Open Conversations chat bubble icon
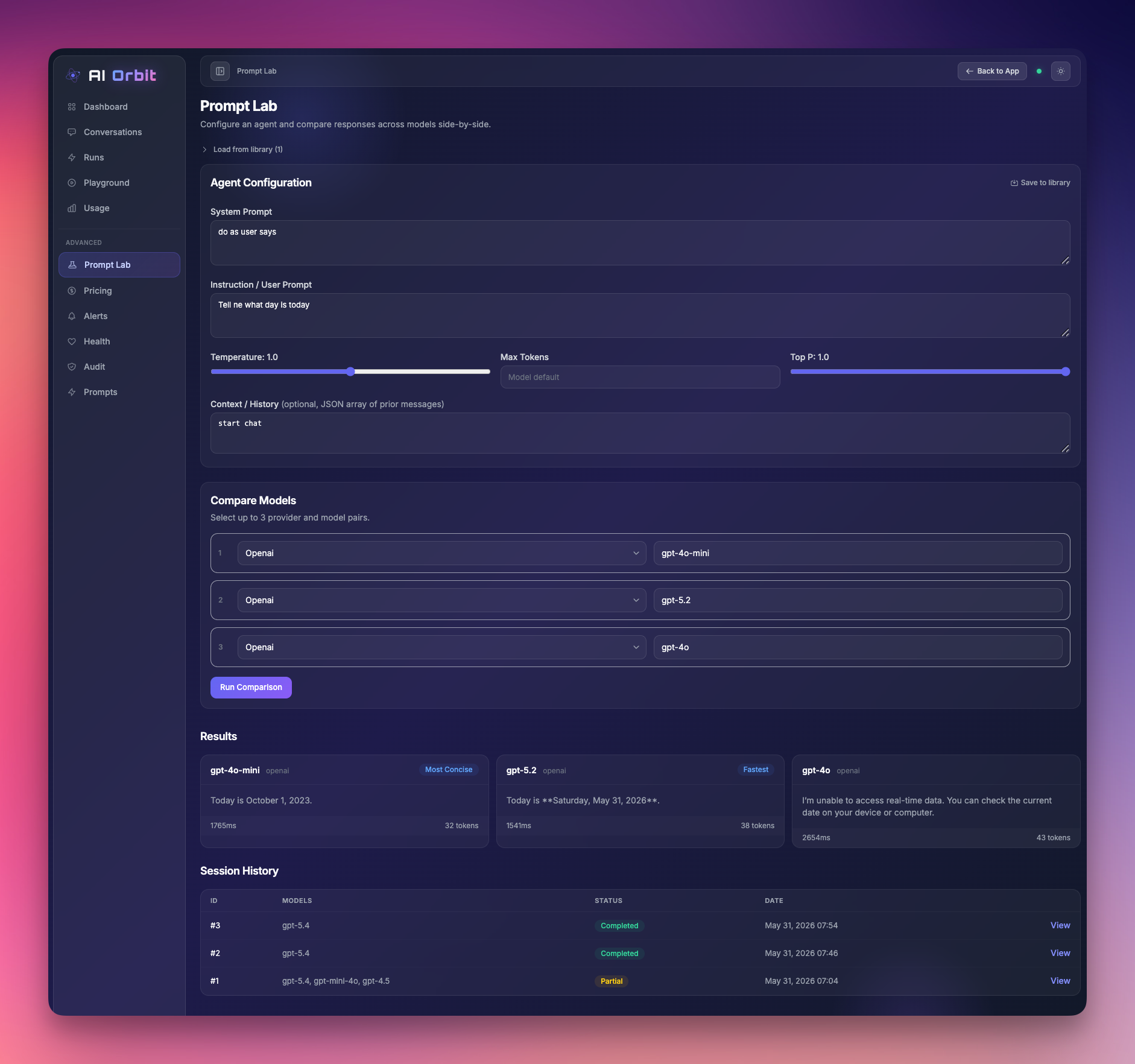This screenshot has width=1135, height=1064. (72, 132)
